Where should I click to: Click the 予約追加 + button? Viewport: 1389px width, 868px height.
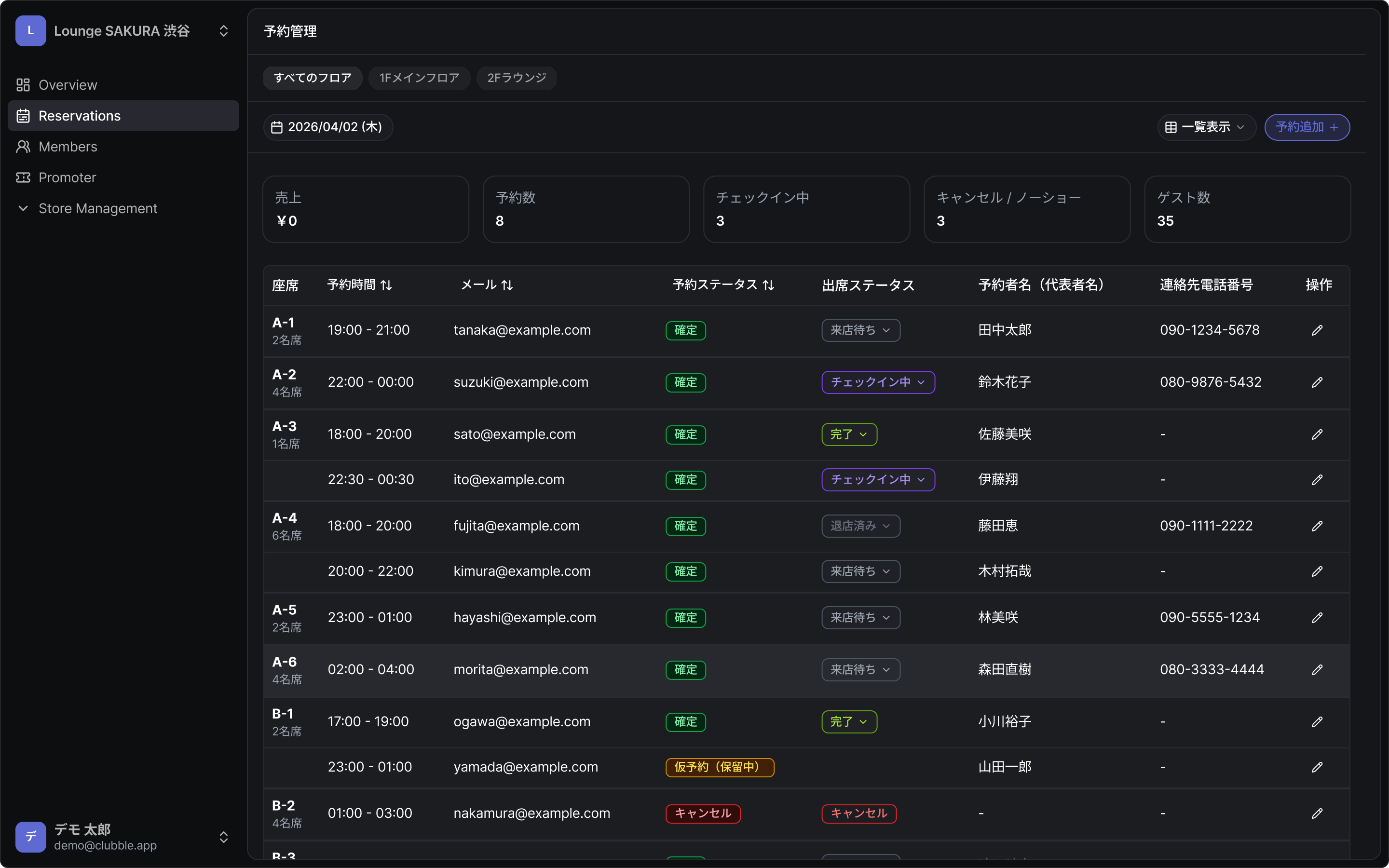(x=1307, y=127)
